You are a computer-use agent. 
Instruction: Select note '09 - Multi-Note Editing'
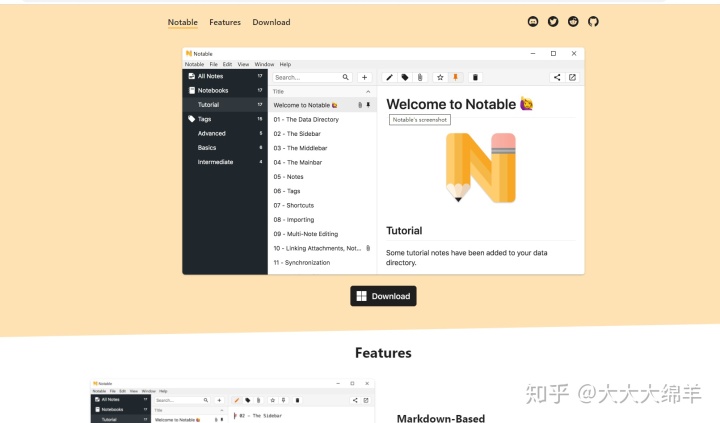pyautogui.click(x=322, y=234)
